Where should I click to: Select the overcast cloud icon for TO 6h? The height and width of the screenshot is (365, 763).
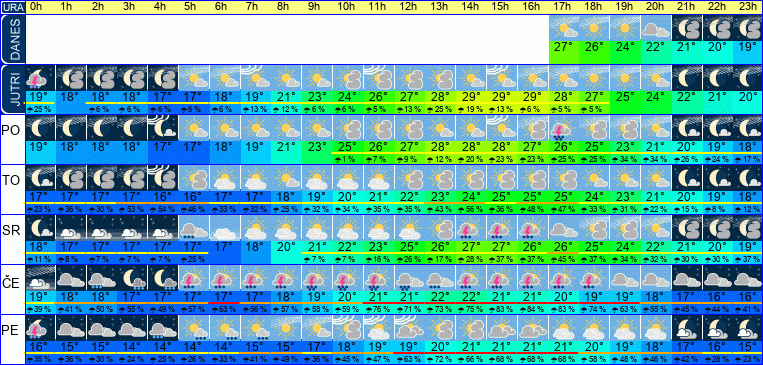tap(225, 178)
